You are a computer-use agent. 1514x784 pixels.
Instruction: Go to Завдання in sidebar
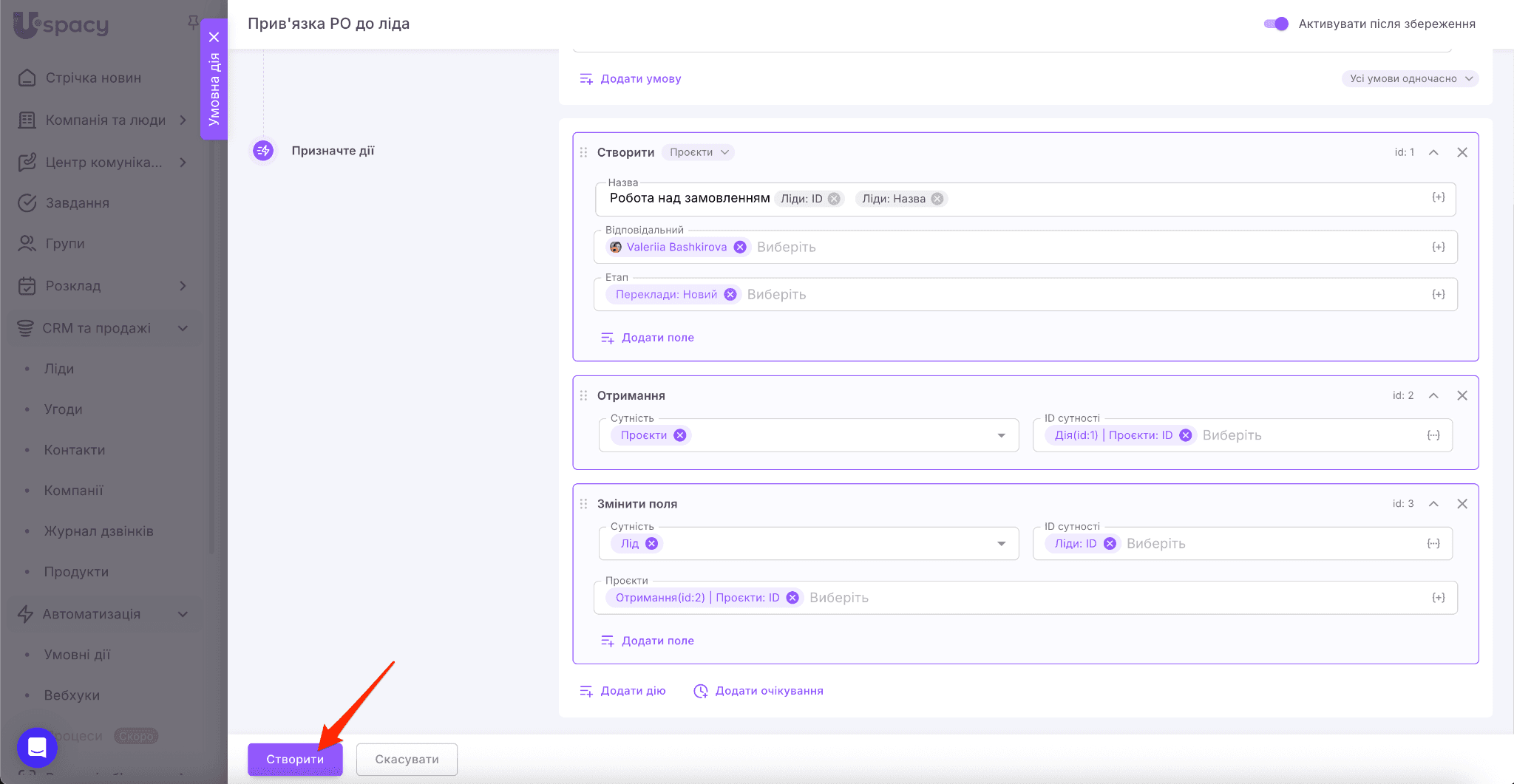[77, 202]
